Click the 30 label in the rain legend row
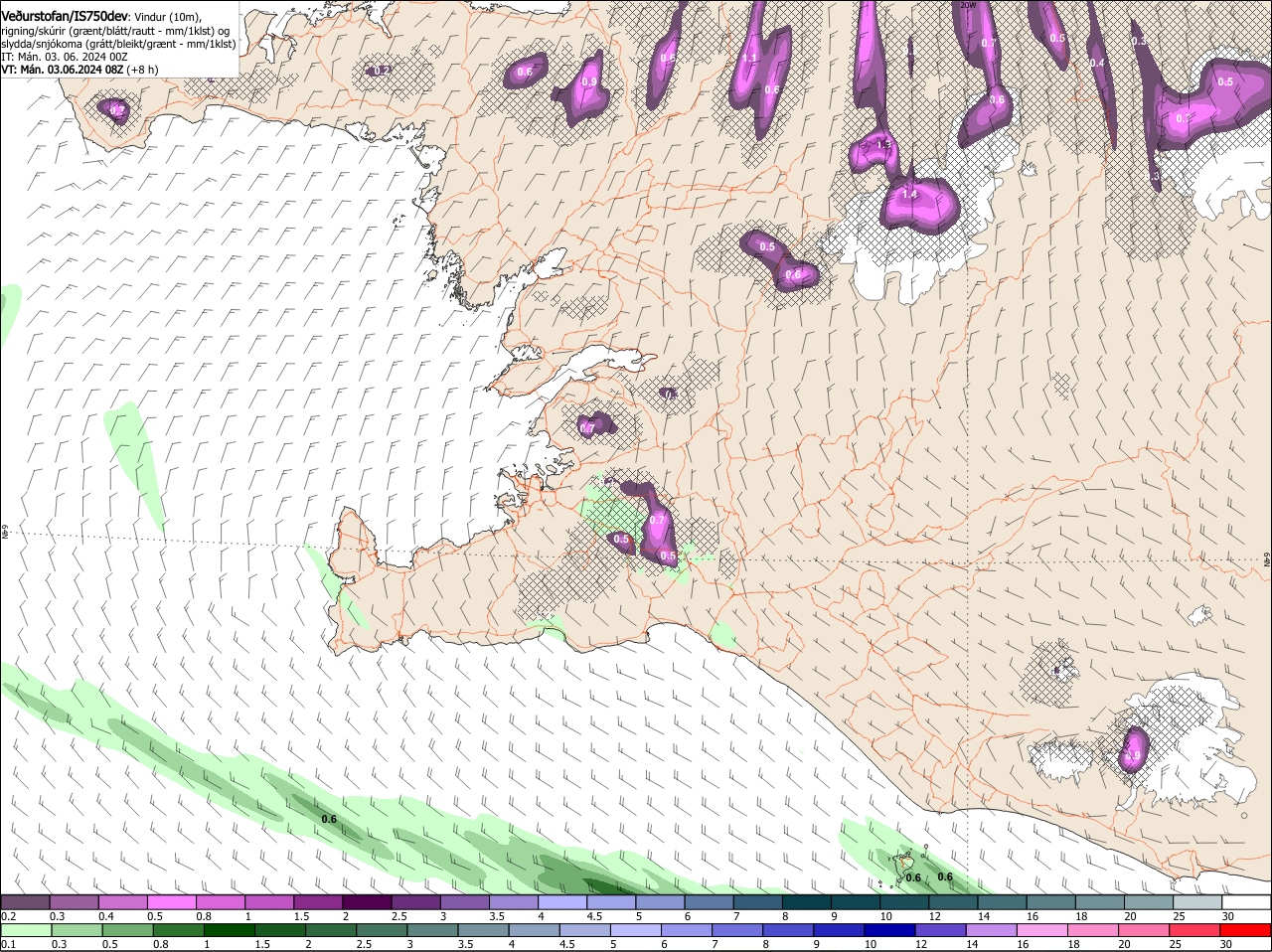 point(1226,944)
